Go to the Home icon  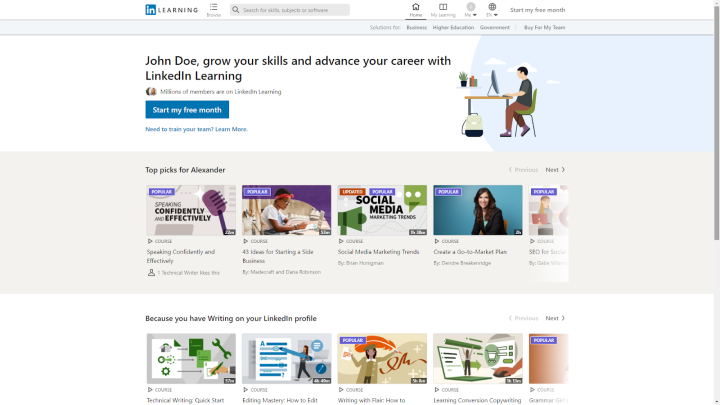(416, 7)
